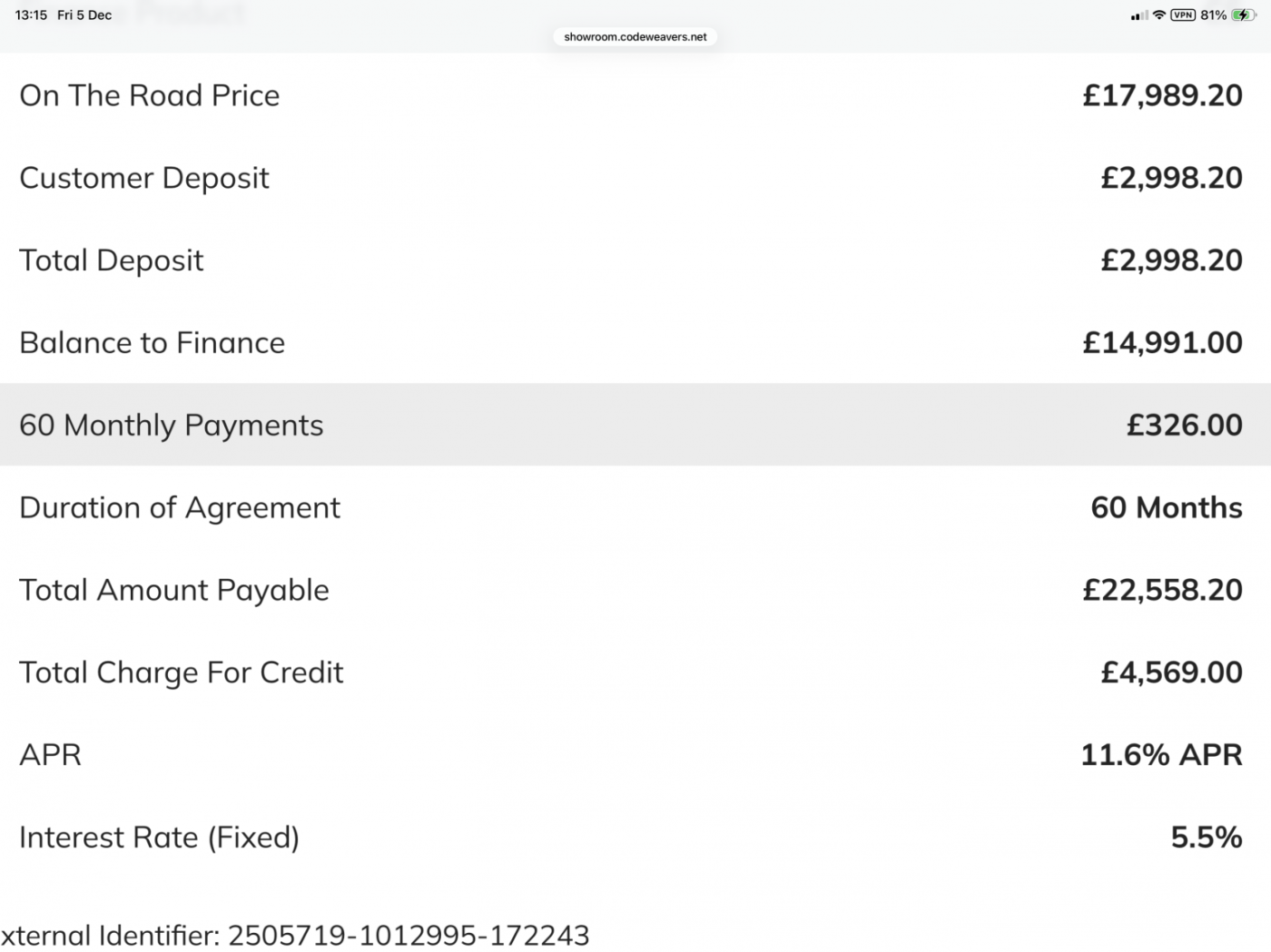
Task: Click the 11.6% APR value
Action: 1161,755
